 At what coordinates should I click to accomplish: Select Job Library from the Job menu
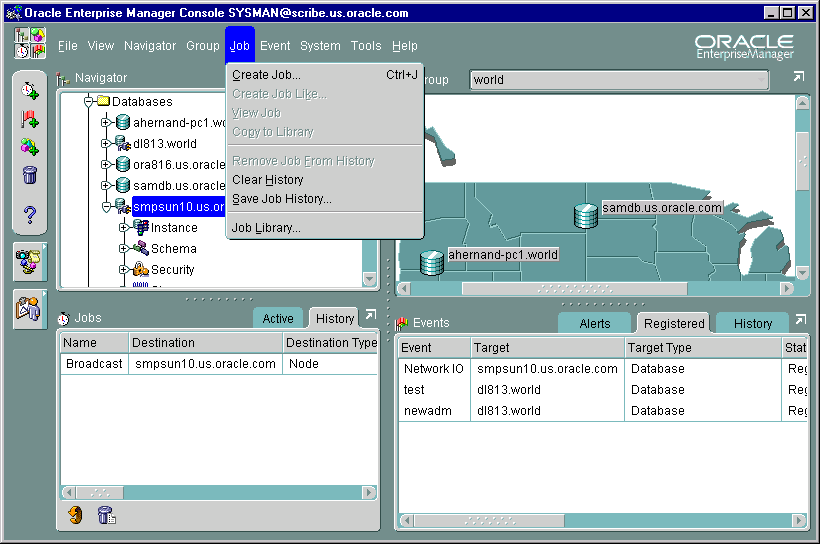pos(266,228)
